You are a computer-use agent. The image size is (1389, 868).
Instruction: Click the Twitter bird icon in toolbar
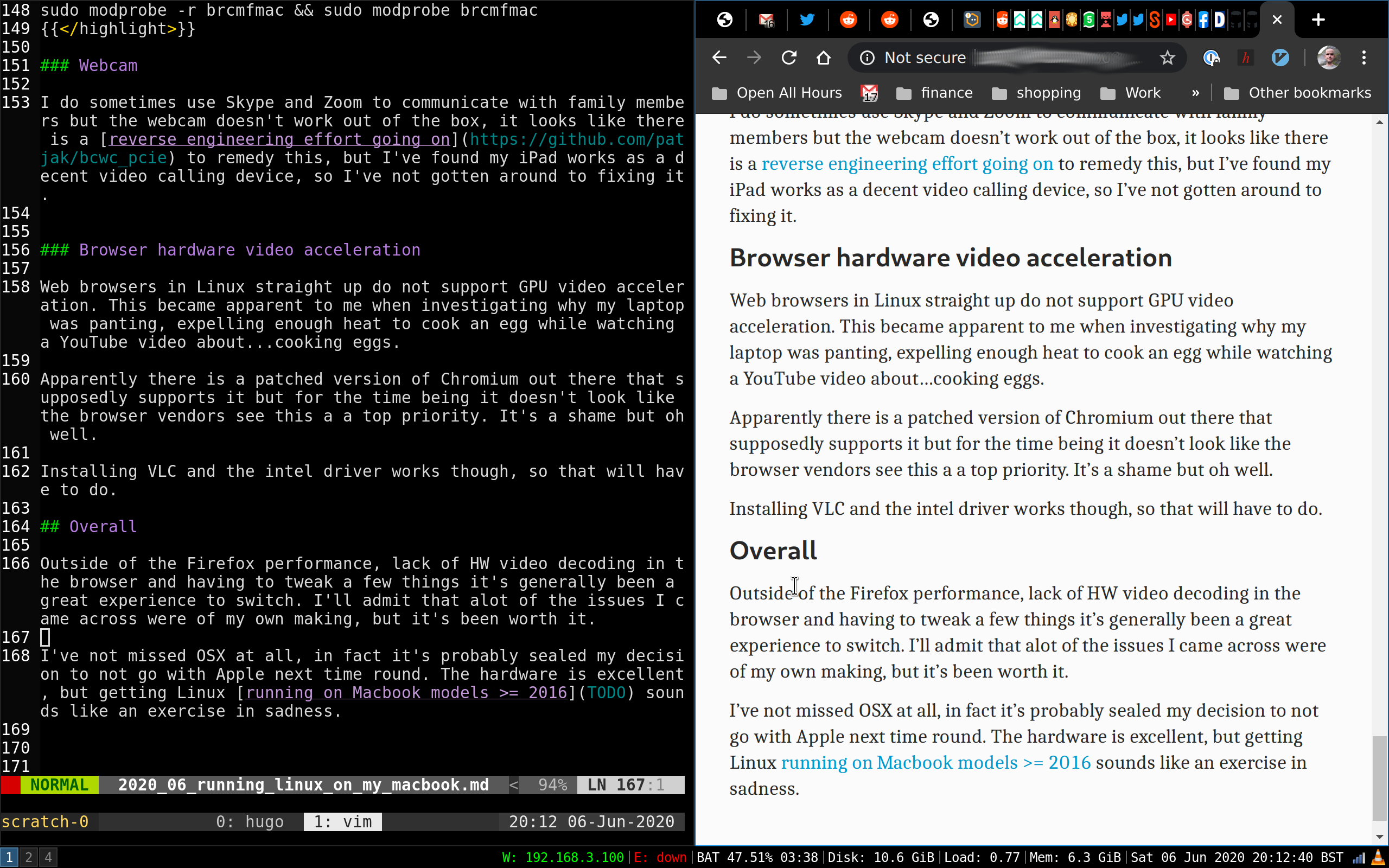tap(806, 20)
